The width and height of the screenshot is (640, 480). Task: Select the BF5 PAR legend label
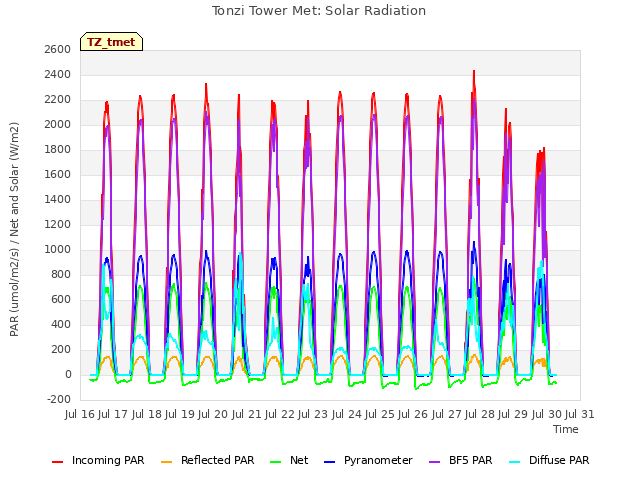pos(471,460)
